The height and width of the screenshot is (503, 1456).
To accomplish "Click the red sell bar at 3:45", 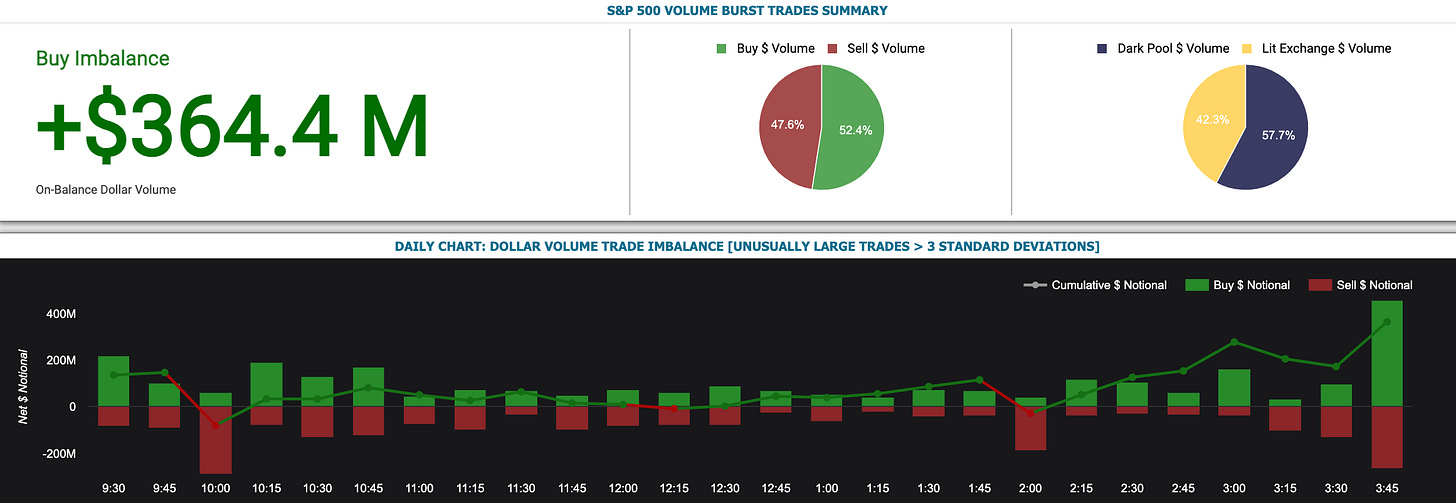I will [x=1386, y=437].
